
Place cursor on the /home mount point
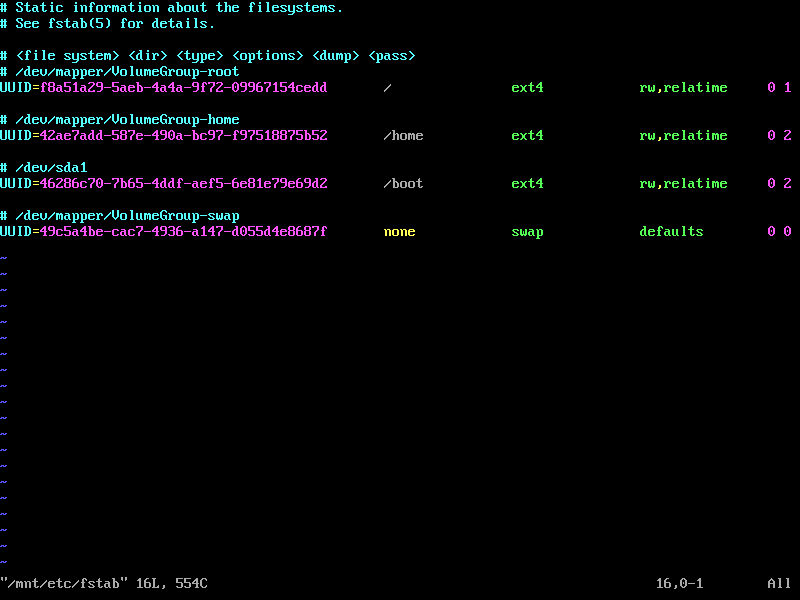pos(403,135)
